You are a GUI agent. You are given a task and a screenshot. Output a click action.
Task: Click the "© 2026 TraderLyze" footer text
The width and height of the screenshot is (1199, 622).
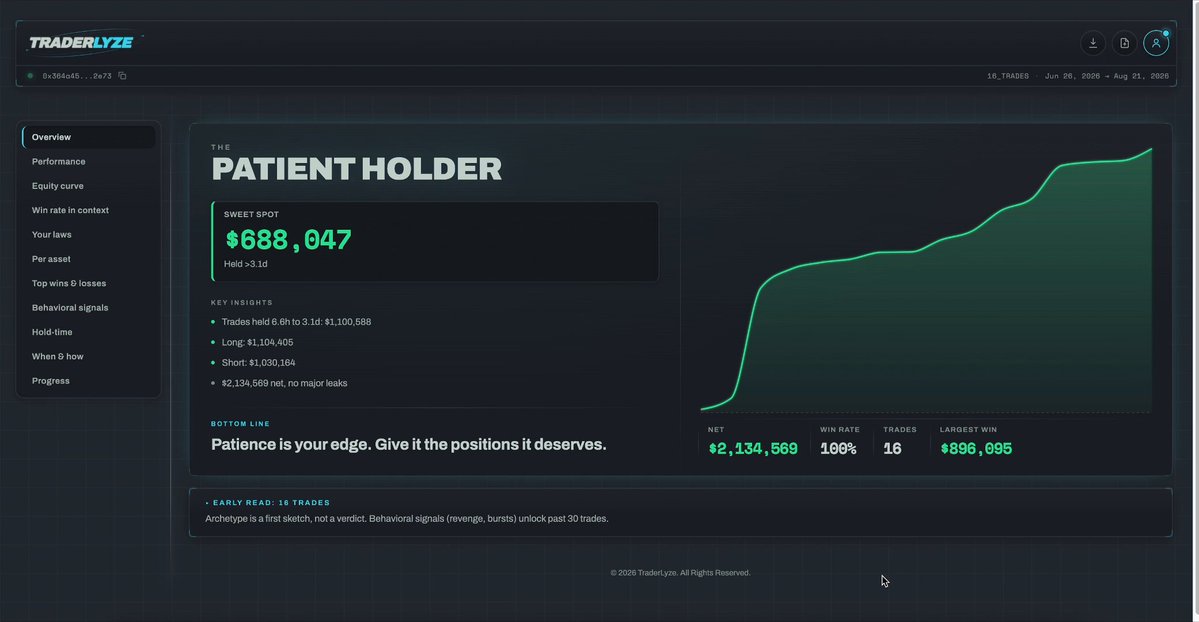tap(681, 573)
